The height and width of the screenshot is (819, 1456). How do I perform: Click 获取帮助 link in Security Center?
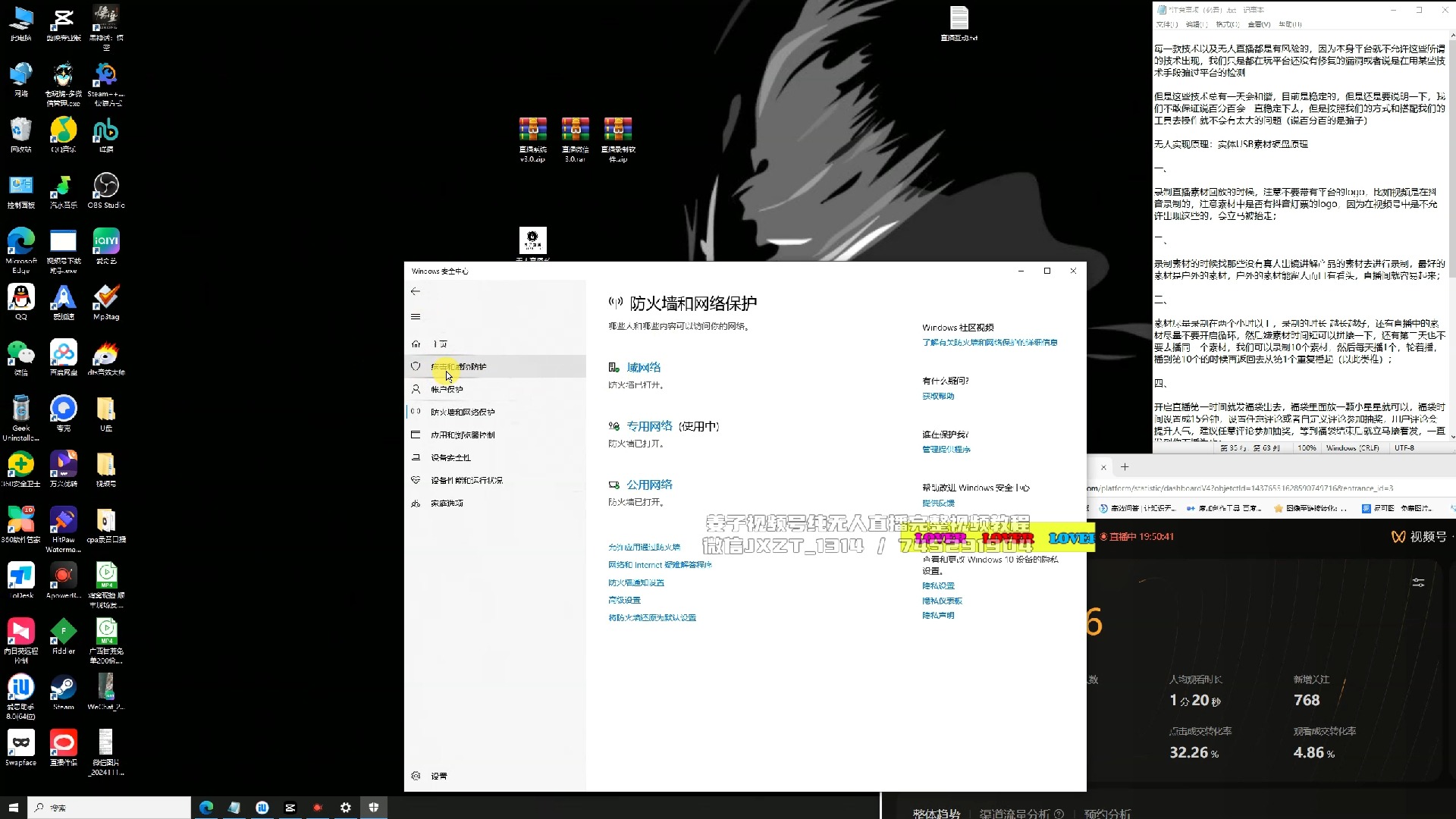tap(938, 396)
